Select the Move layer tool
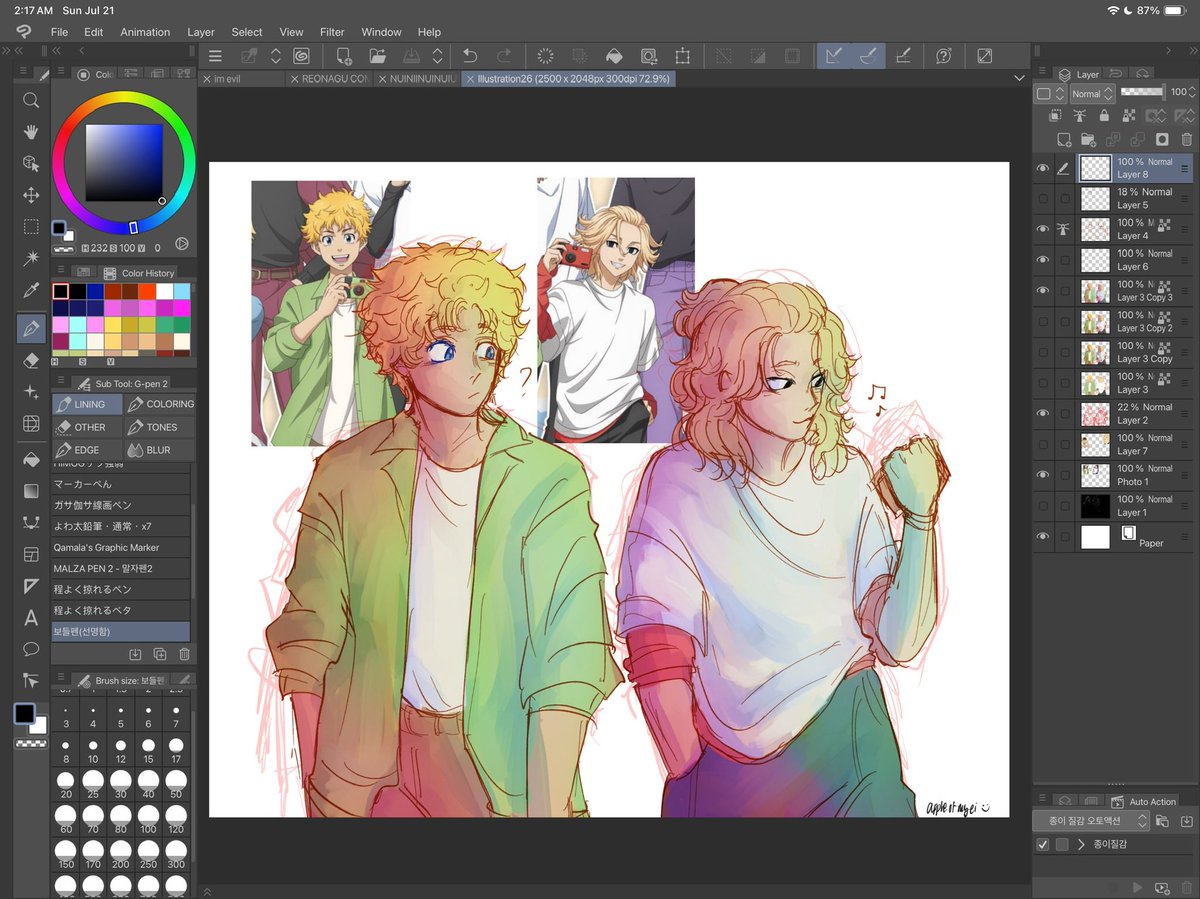1200x899 pixels. (31, 195)
